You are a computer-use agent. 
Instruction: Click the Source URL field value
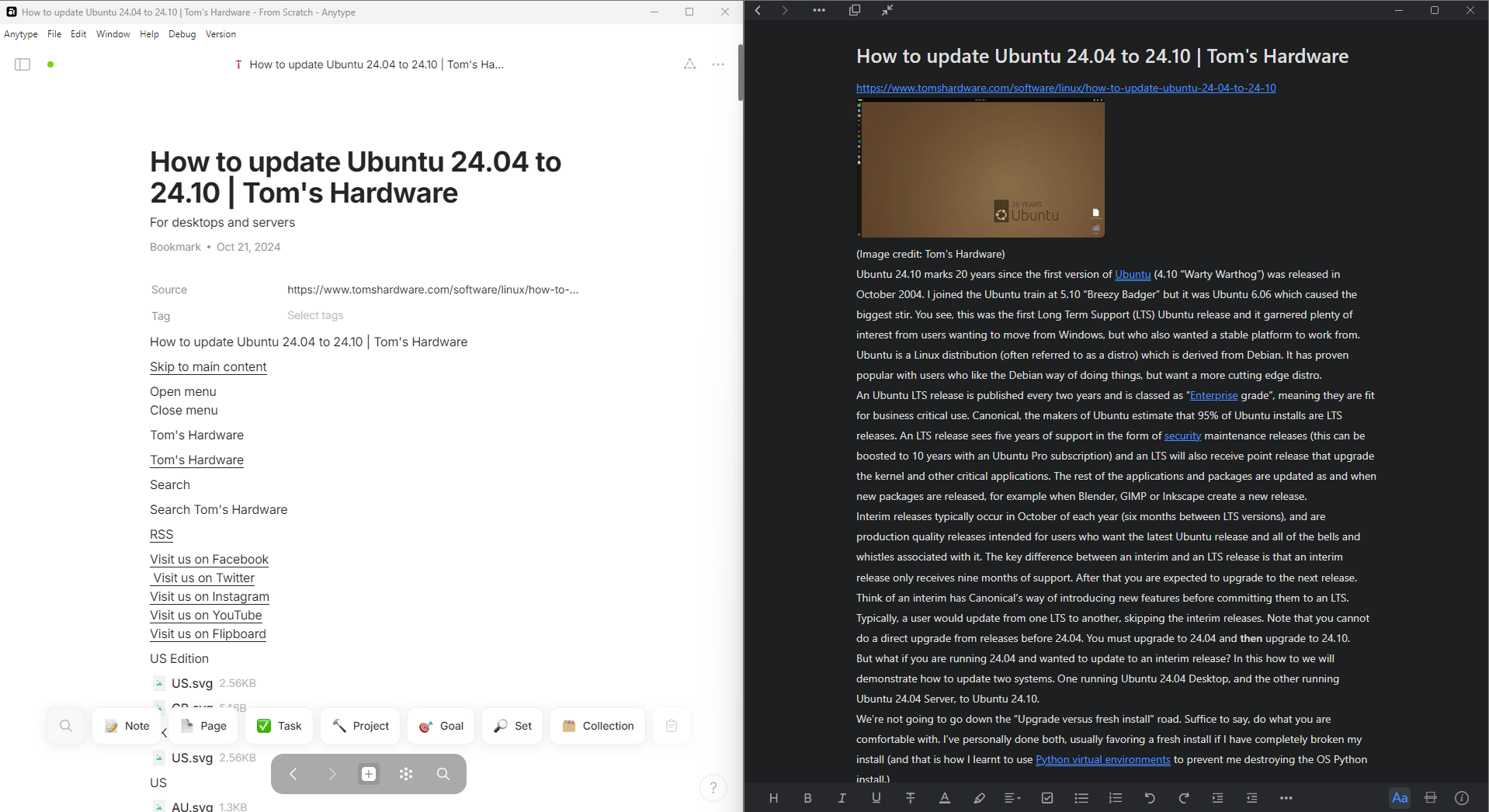pos(432,290)
